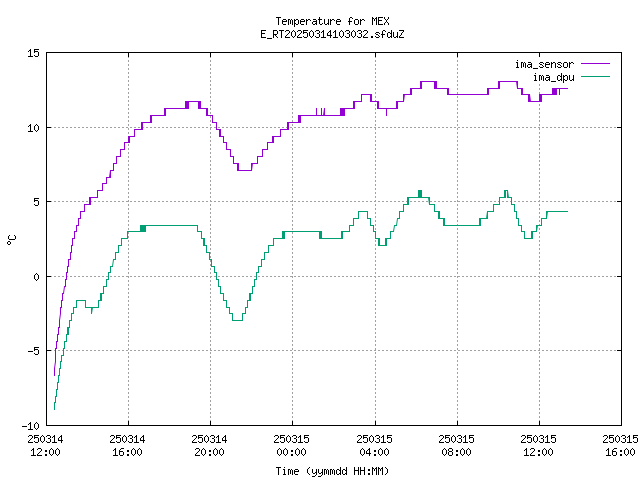Click the x-axis label 250314 16:00

[127, 446]
